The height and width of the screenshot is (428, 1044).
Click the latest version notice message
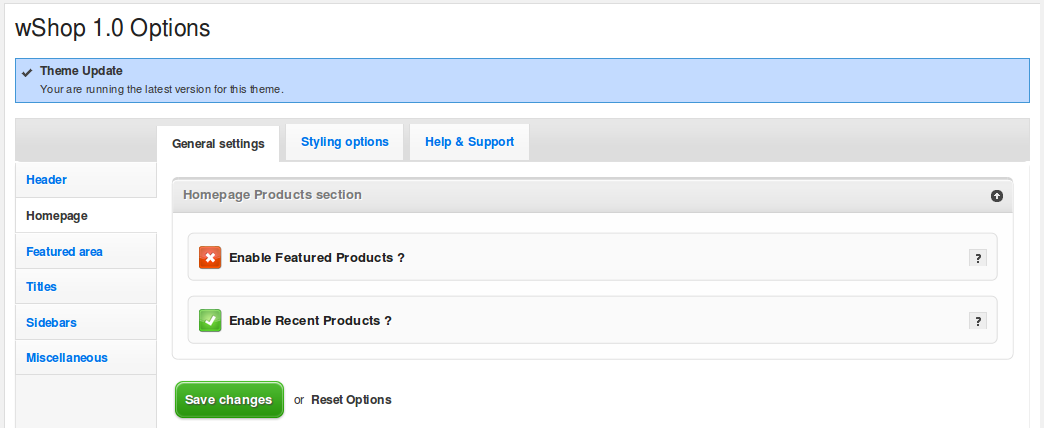click(162, 89)
